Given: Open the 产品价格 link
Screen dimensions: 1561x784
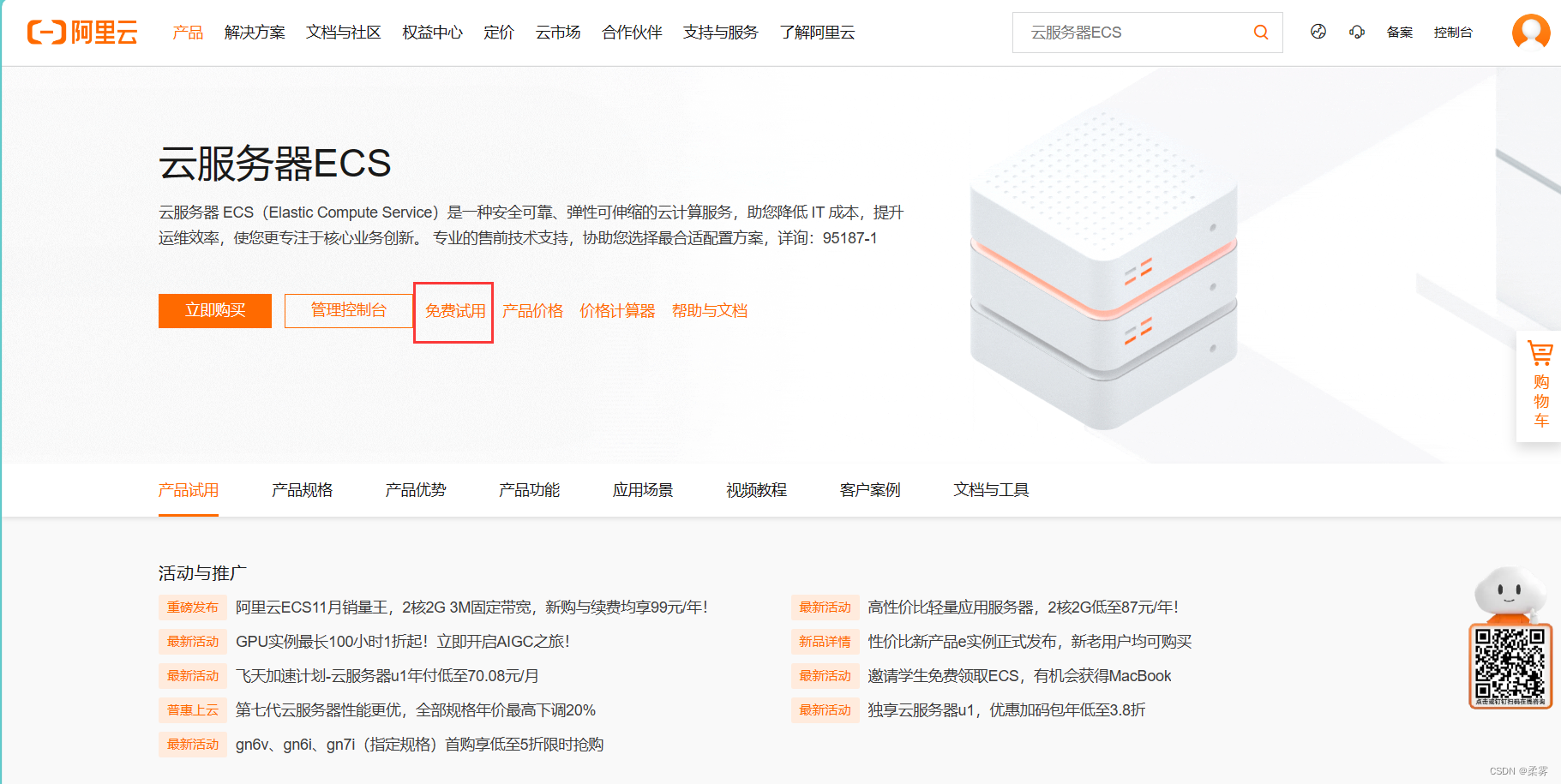Looking at the screenshot, I should click(x=532, y=311).
